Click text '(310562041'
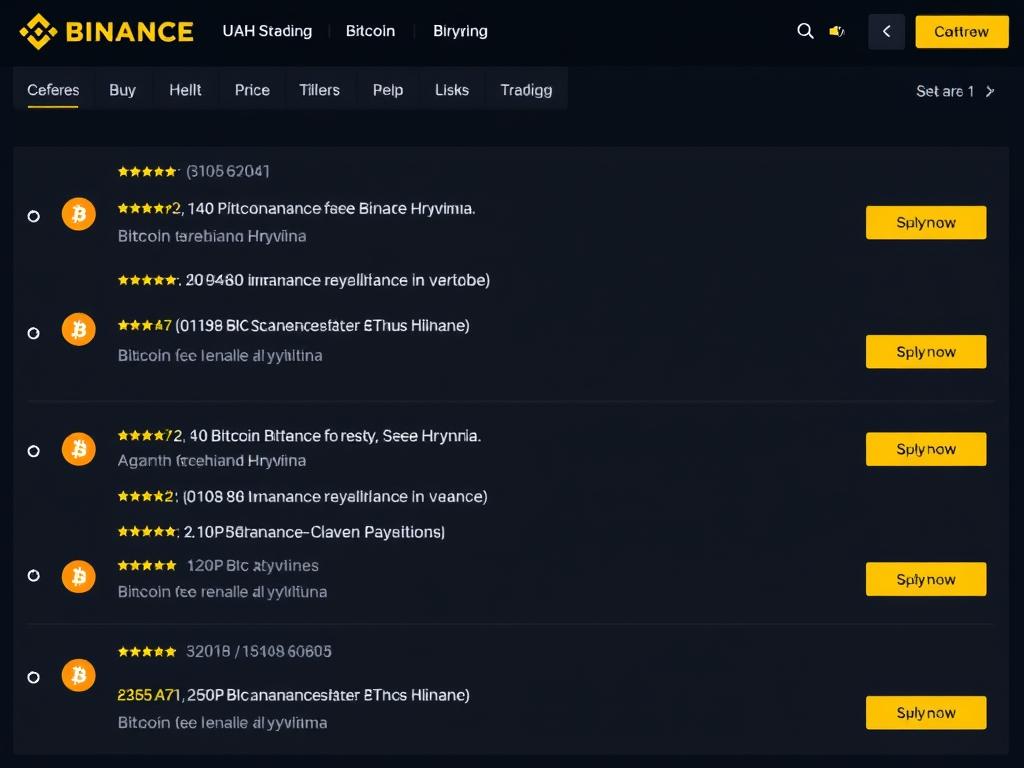Screen dimensions: 1024x768 228,172
